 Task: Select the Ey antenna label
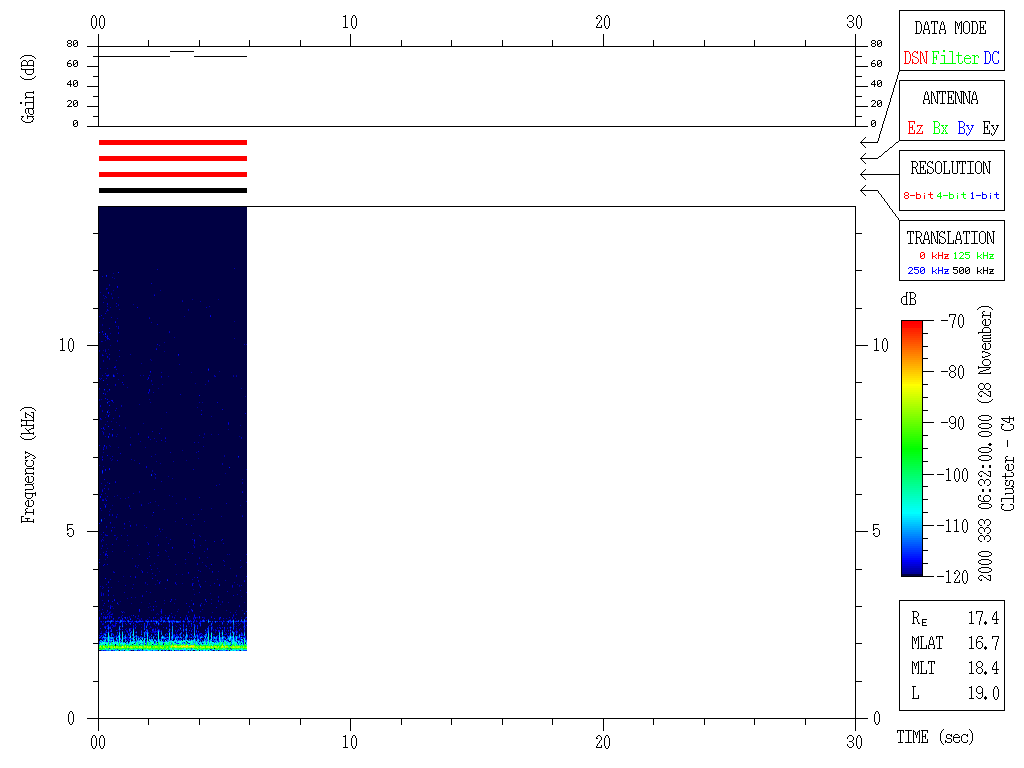(x=991, y=129)
